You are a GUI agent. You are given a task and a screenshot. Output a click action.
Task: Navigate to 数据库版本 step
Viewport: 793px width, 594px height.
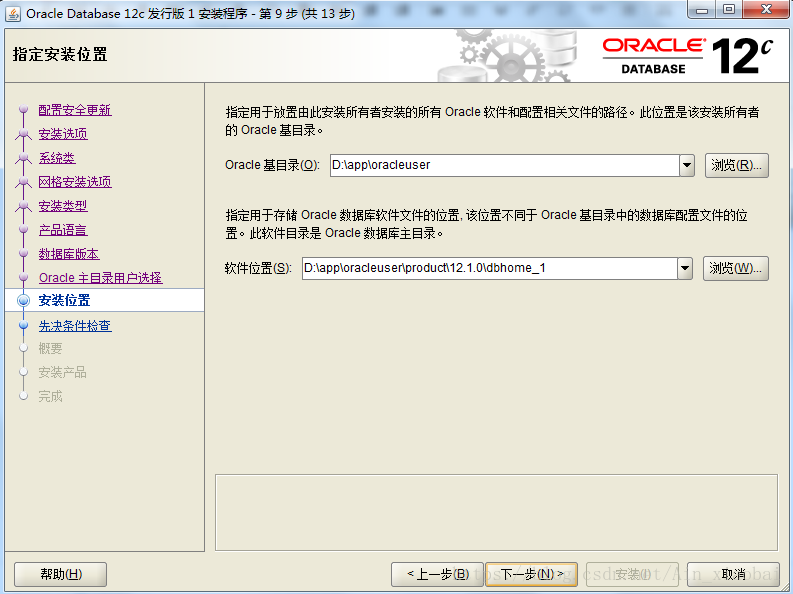(69, 254)
